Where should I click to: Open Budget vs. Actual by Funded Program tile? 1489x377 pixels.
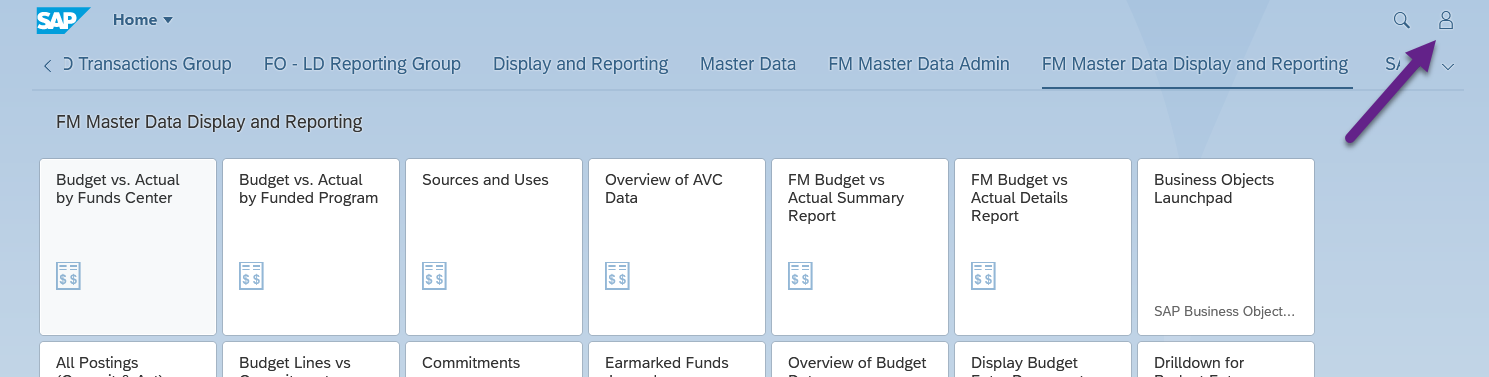(311, 247)
